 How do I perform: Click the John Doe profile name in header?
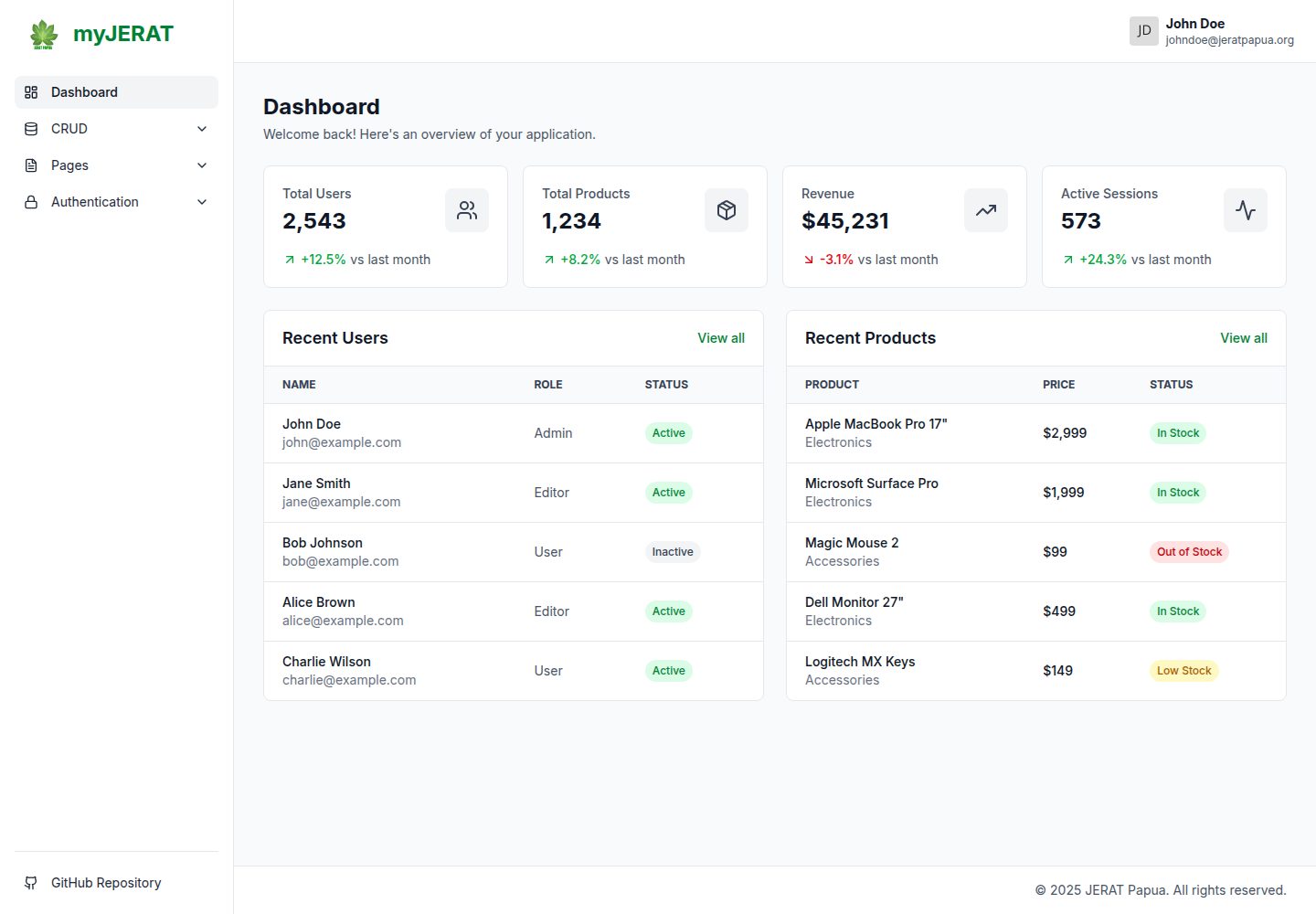click(x=1195, y=24)
